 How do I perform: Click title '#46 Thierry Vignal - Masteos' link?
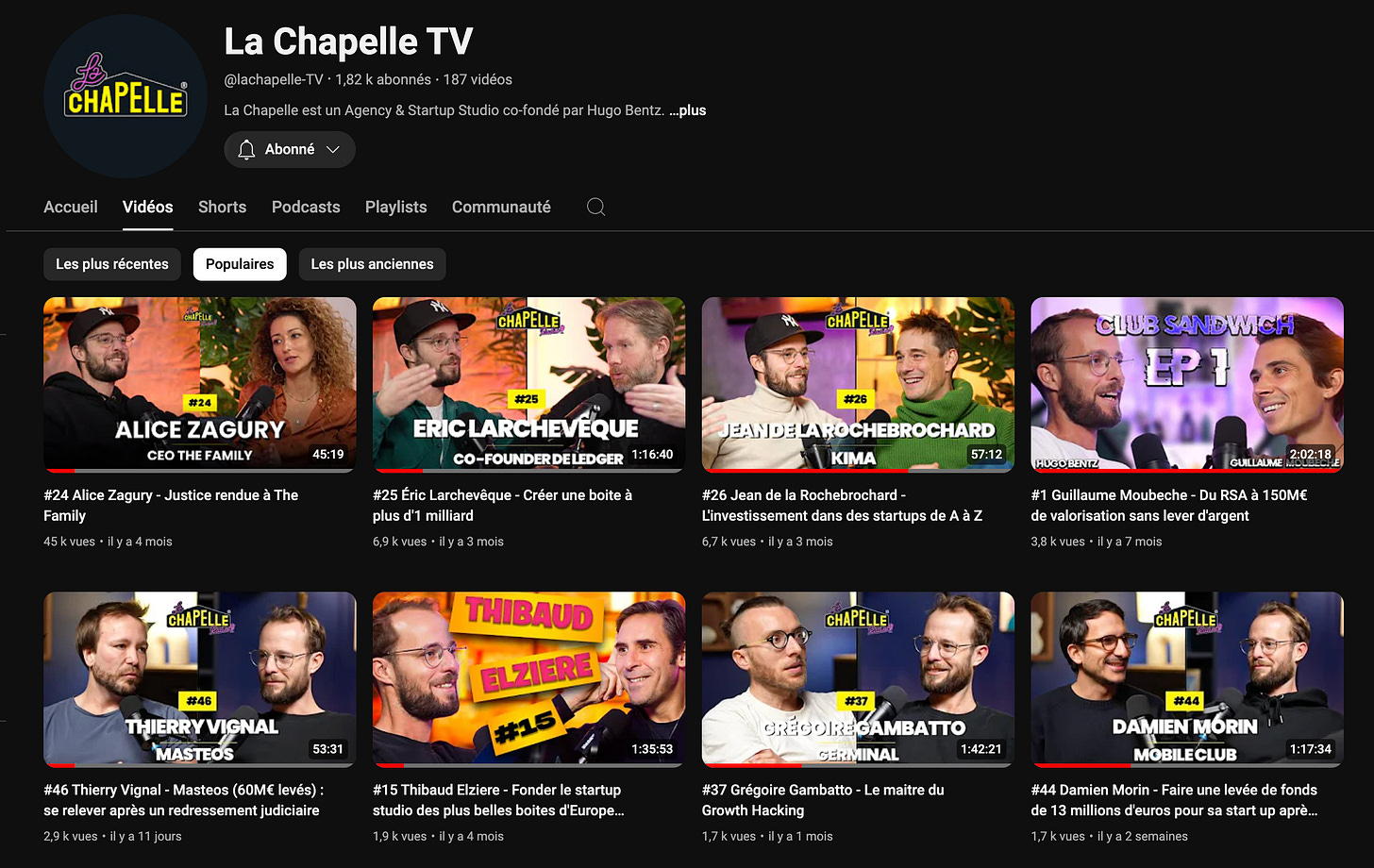184,800
